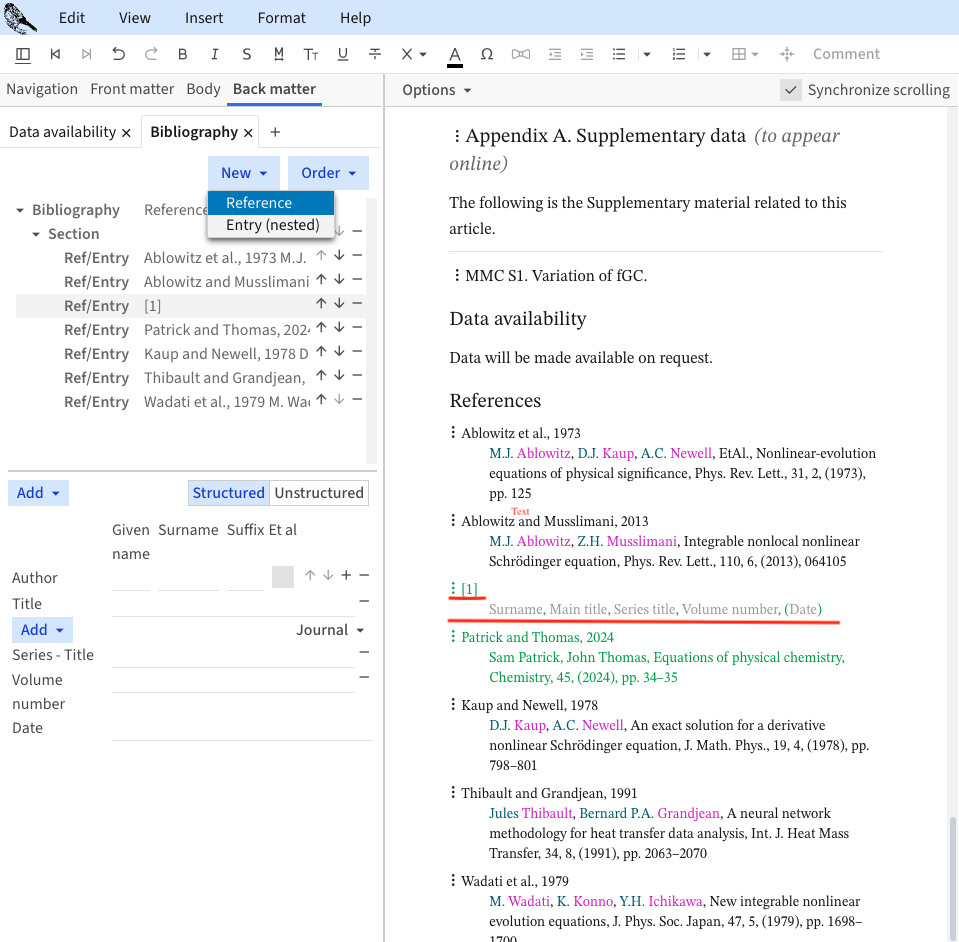Image resolution: width=959 pixels, height=942 pixels.
Task: Open the Journal type dropdown
Action: point(330,630)
